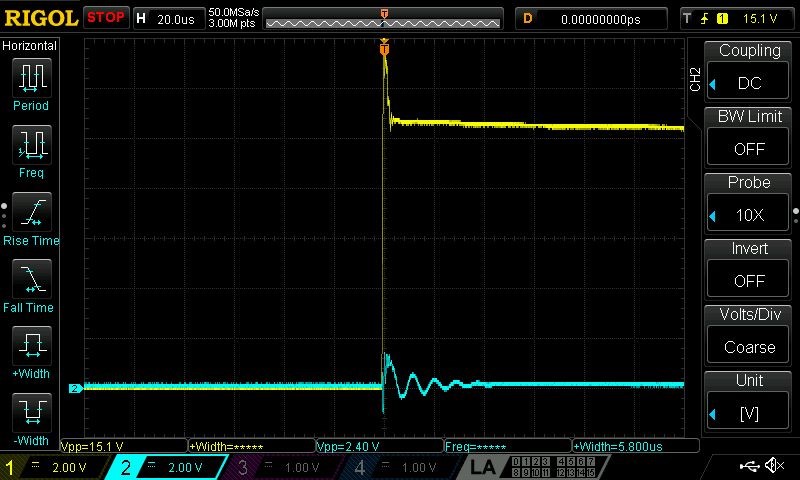The image size is (800, 480).
Task: Select the Period measurement icon
Action: pyautogui.click(x=32, y=78)
